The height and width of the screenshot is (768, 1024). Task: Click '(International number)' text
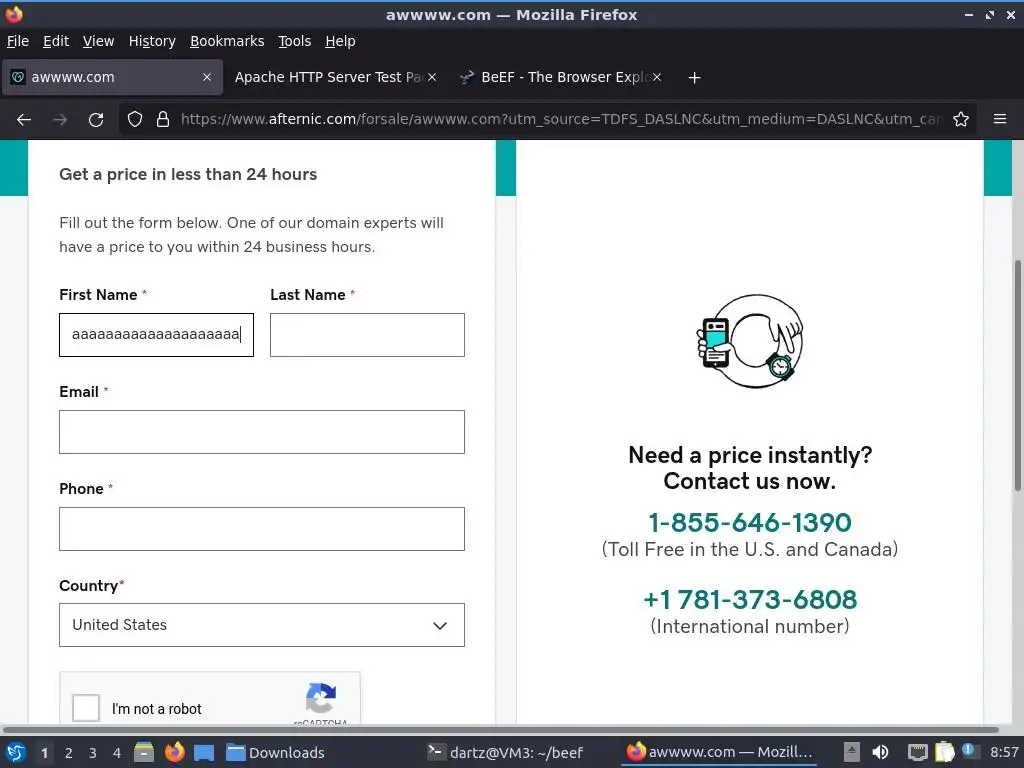click(x=750, y=626)
